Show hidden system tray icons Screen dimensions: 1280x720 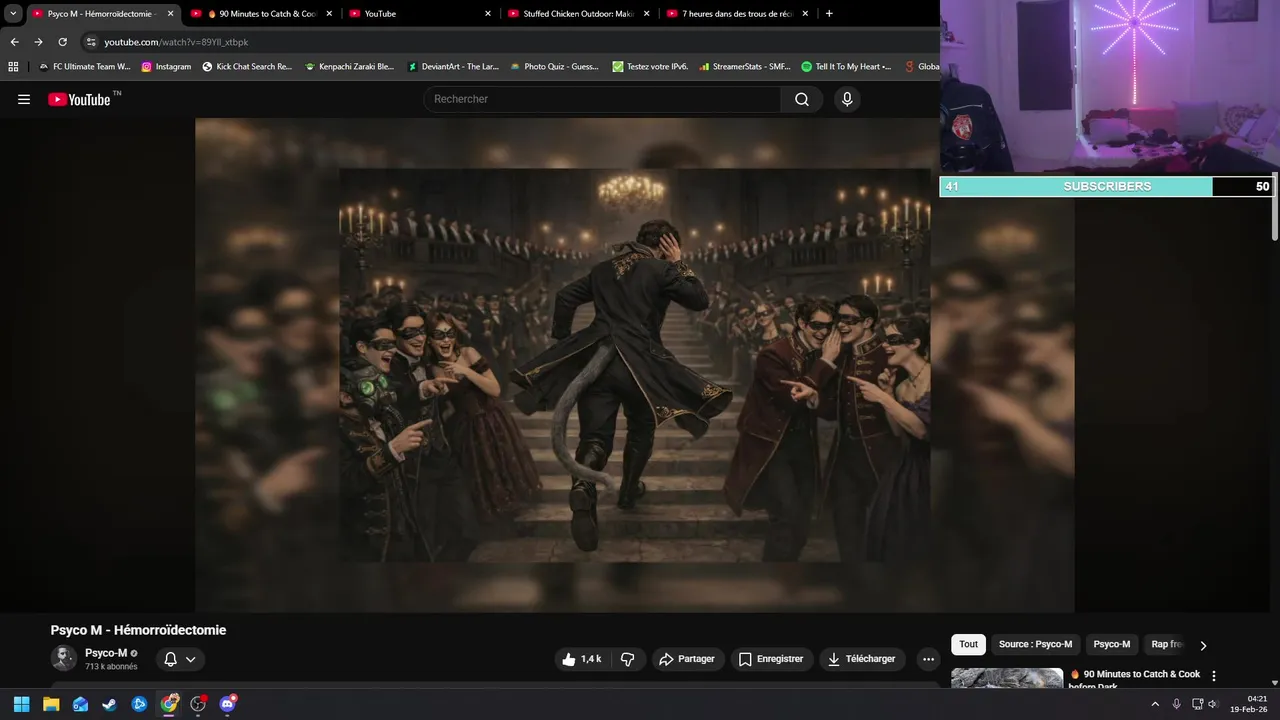(x=1155, y=704)
